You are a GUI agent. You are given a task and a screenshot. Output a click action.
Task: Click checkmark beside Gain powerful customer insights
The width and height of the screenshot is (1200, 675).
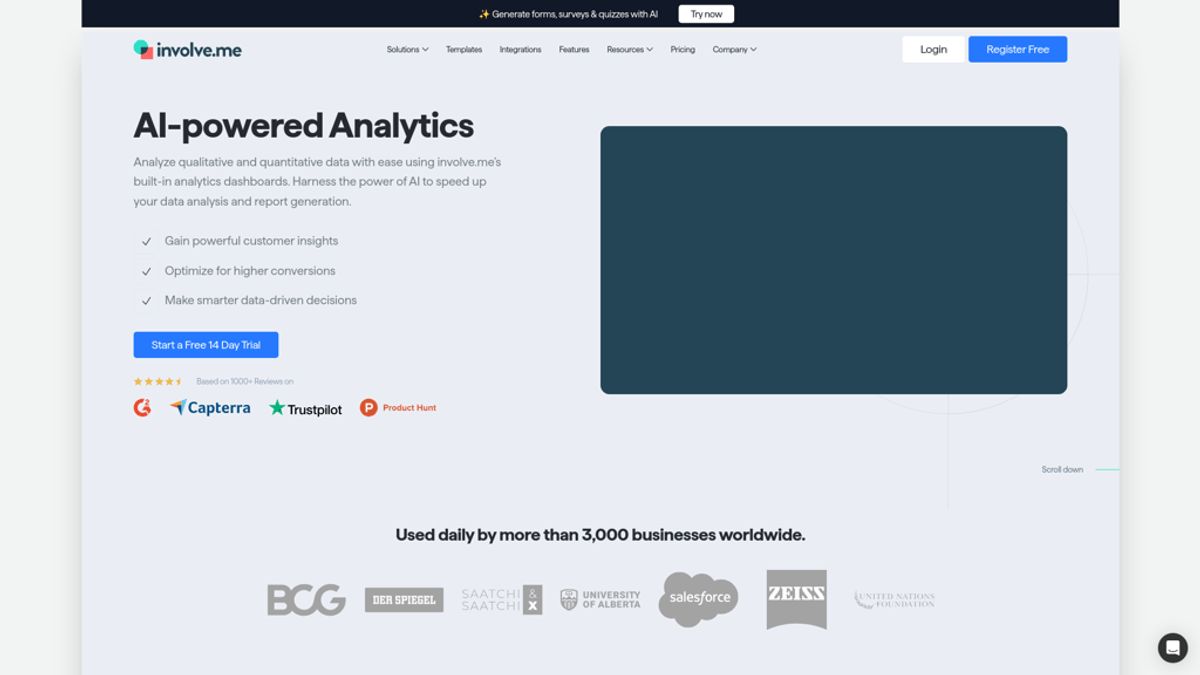pos(146,241)
